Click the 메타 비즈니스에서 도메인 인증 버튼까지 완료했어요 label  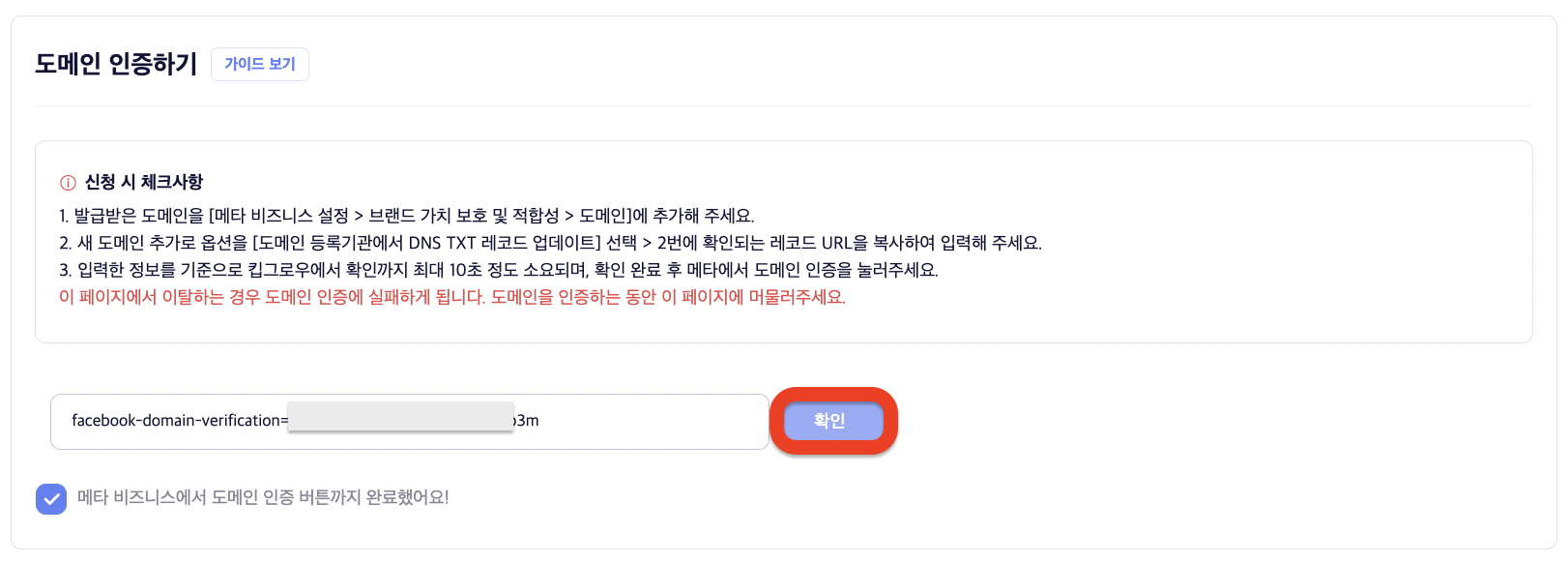(263, 497)
